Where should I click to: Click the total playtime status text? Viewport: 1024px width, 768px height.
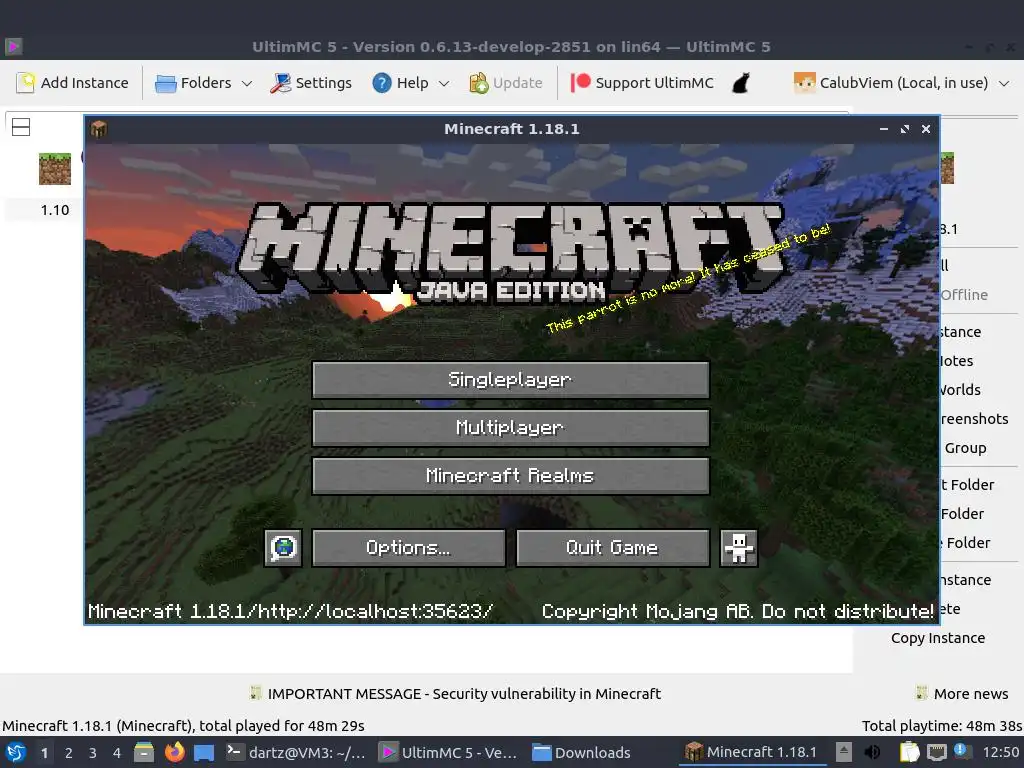pyautogui.click(x=941, y=726)
